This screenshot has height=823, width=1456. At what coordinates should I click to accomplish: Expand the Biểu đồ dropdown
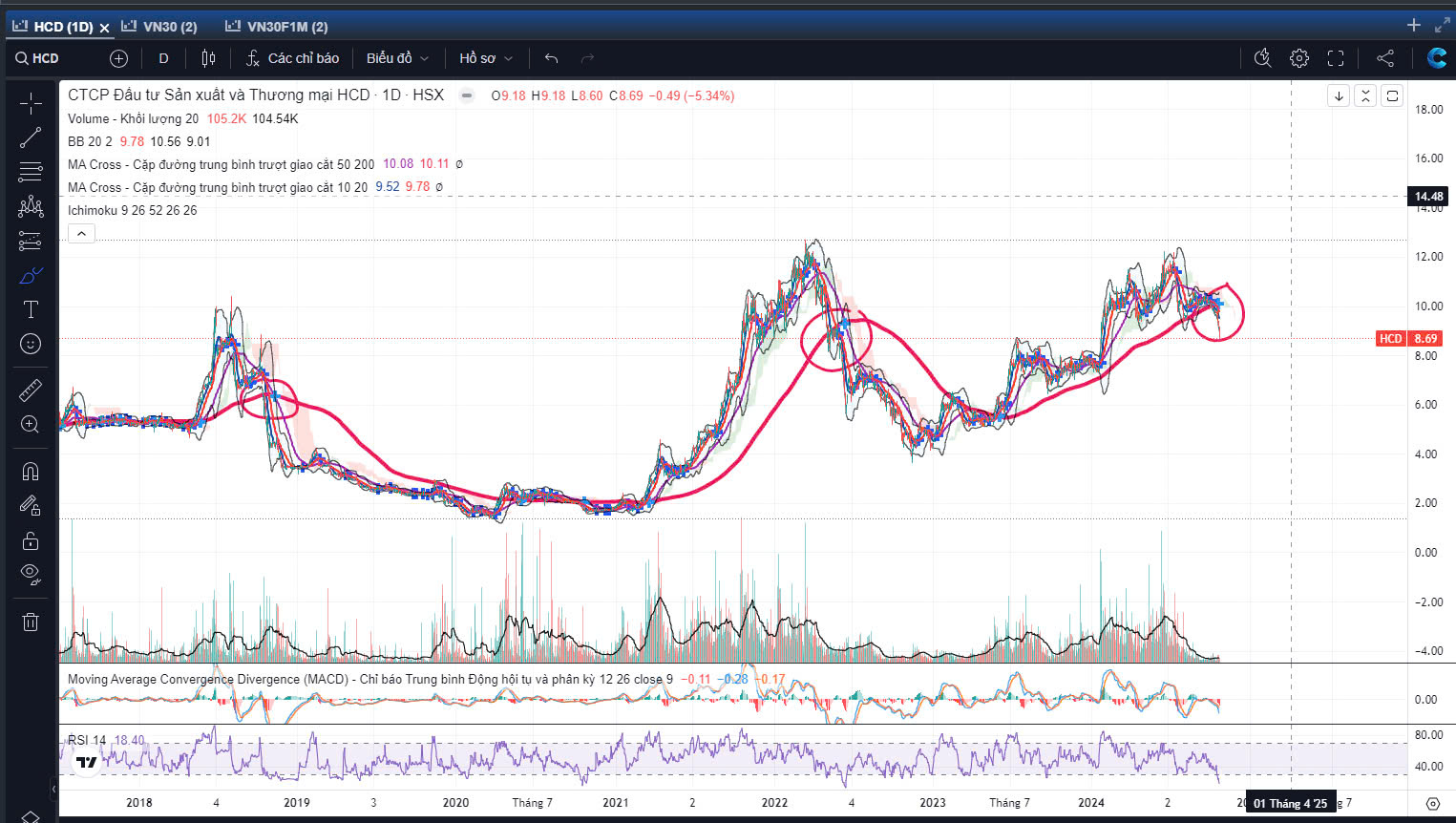coord(397,58)
